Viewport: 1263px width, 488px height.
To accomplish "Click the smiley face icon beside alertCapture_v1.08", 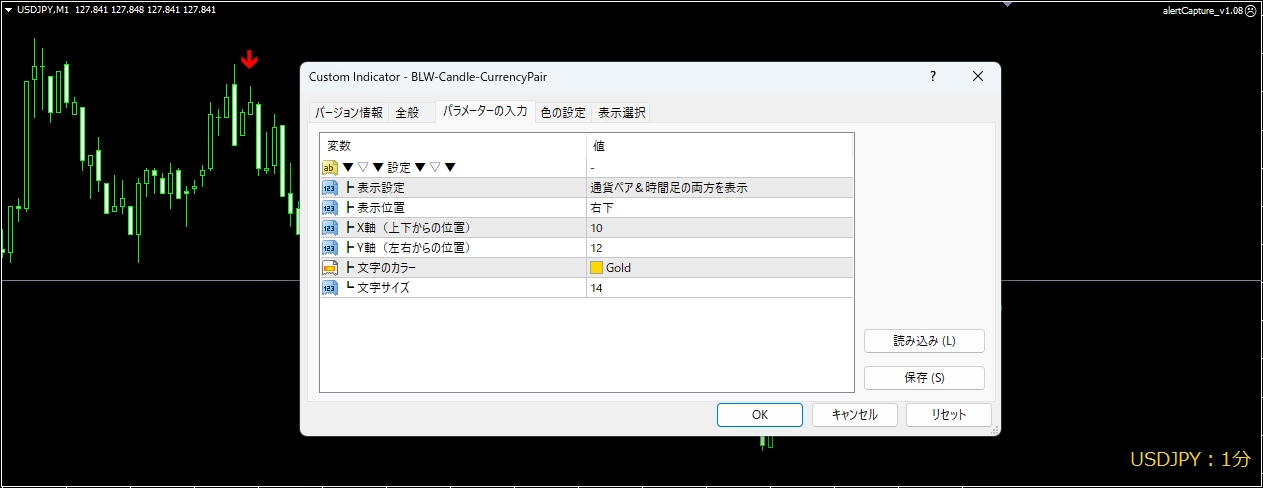I will point(1251,10).
